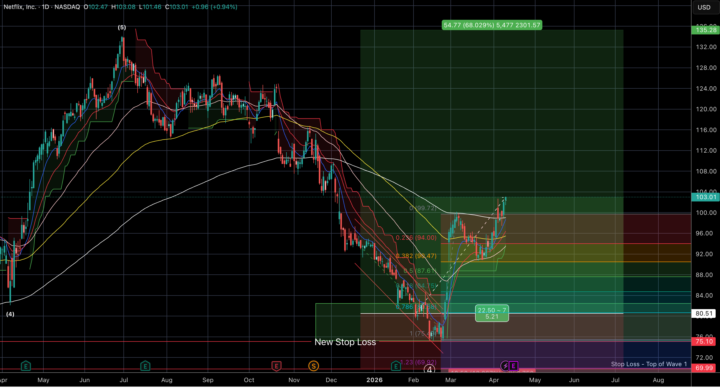Image resolution: width=720 pixels, height=388 pixels.
Task: Click the +0.96 (+0.94%) change value
Action: click(215, 7)
